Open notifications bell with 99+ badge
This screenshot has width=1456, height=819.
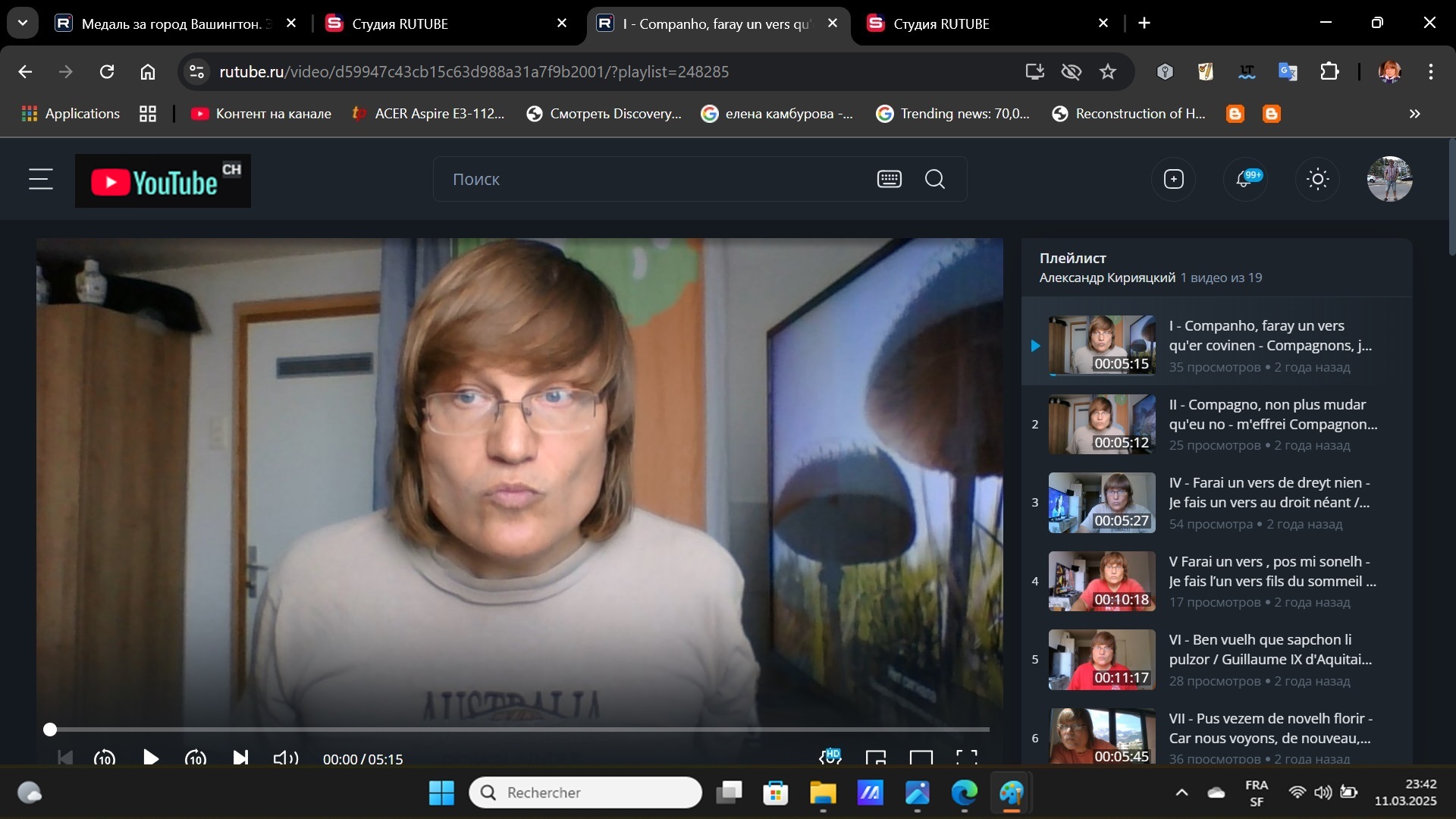(1244, 180)
